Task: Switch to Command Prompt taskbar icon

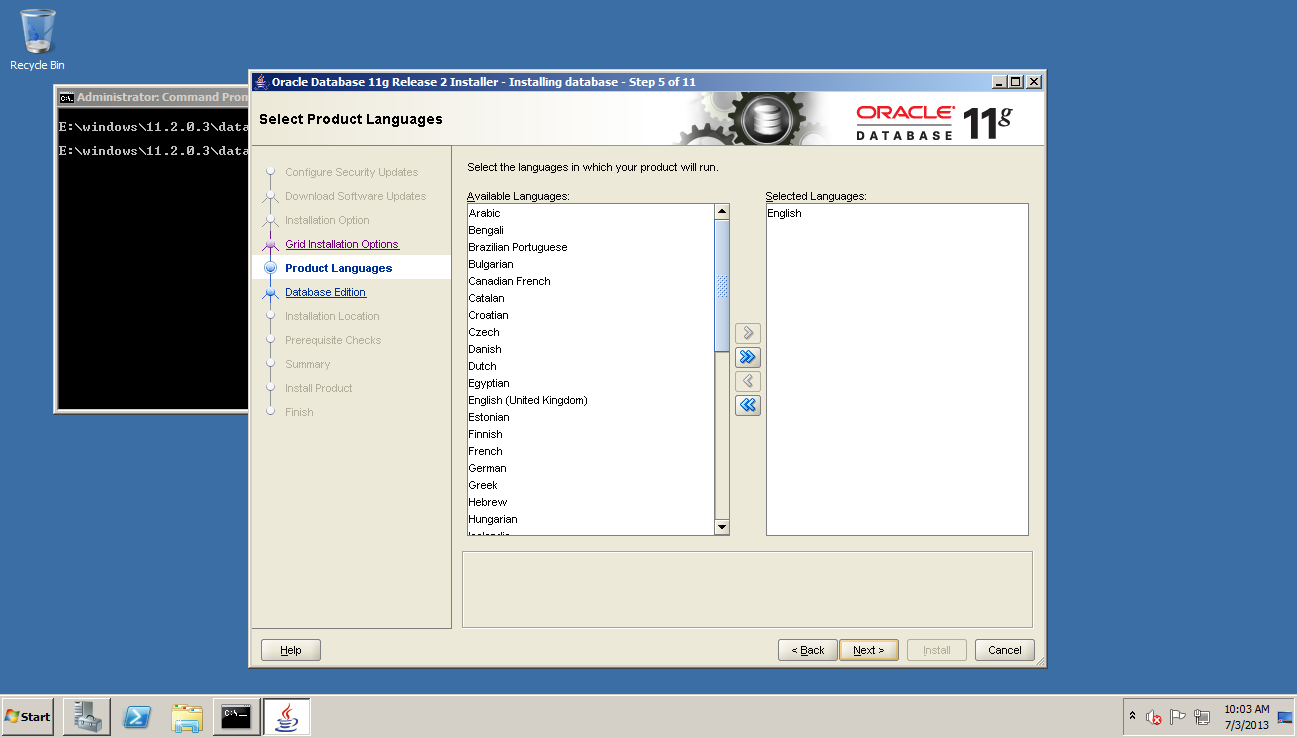Action: tap(237, 717)
